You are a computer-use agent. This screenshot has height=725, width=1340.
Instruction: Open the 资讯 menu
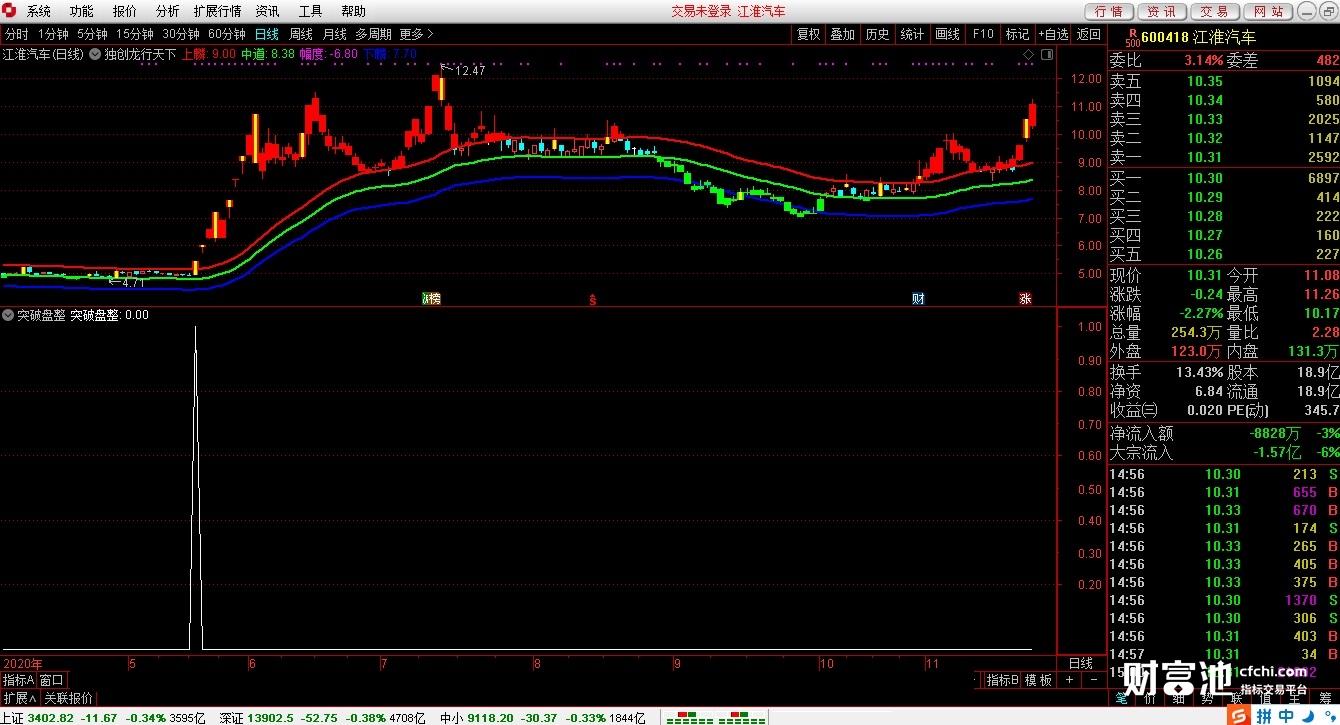(267, 11)
